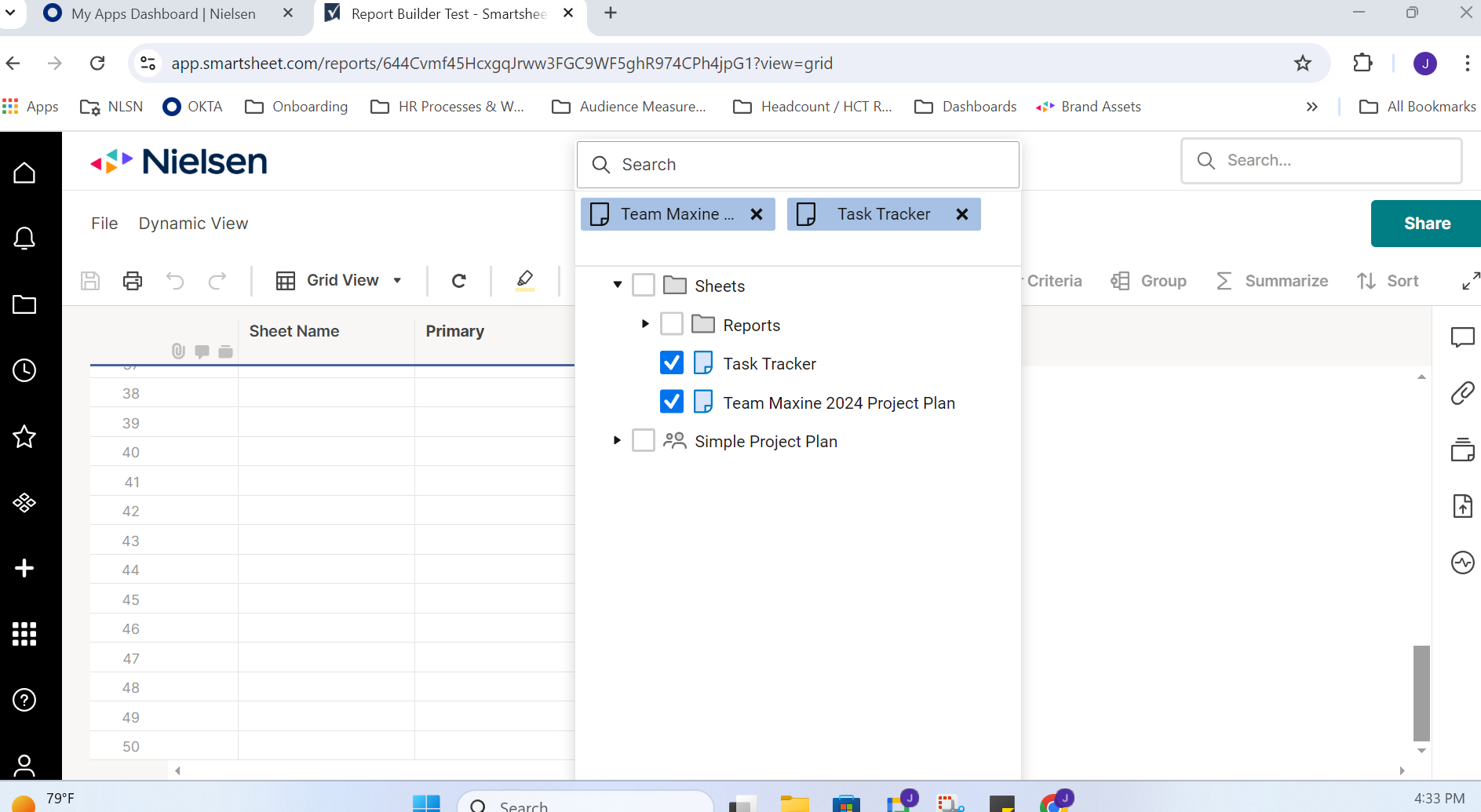Click the Refresh report icon
The image size is (1481, 812).
459,281
